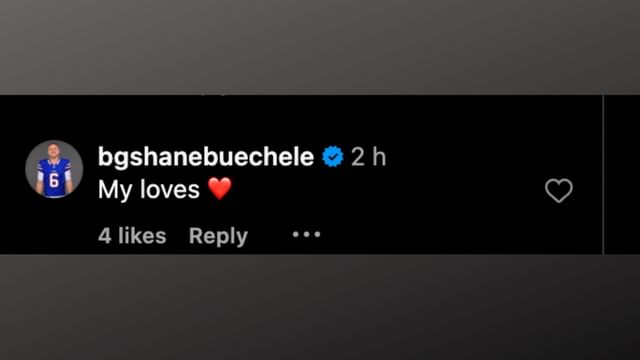Expand comment options via the ellipsis
The width and height of the screenshot is (640, 360).
(307, 235)
